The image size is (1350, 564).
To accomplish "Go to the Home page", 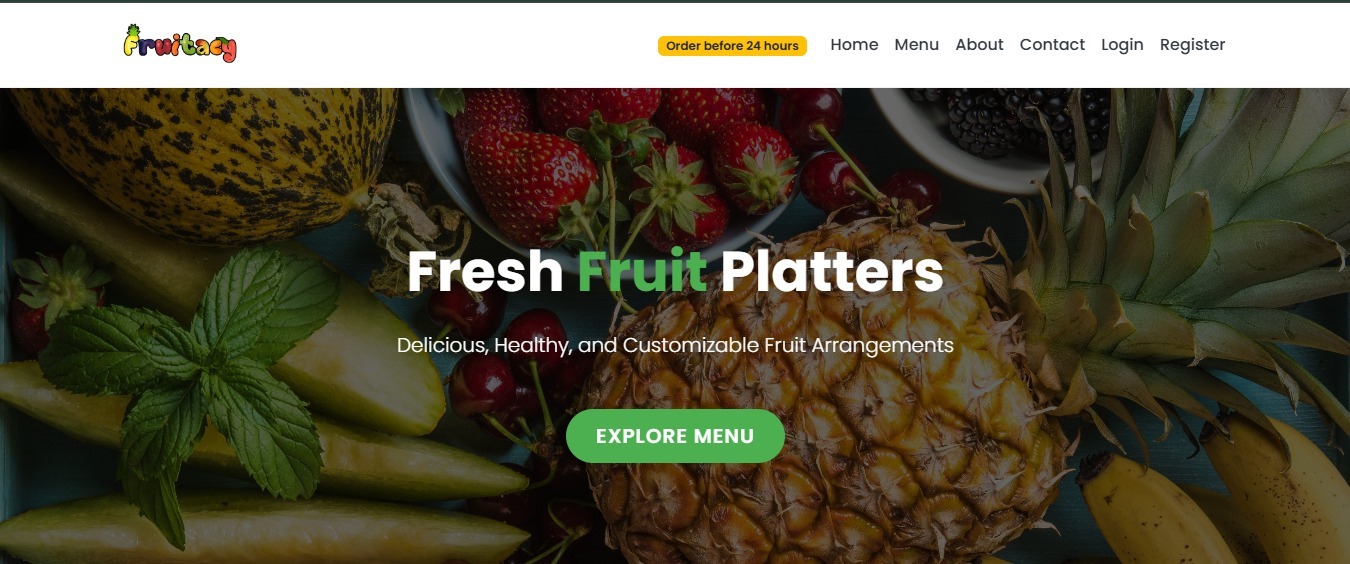I will tap(854, 45).
